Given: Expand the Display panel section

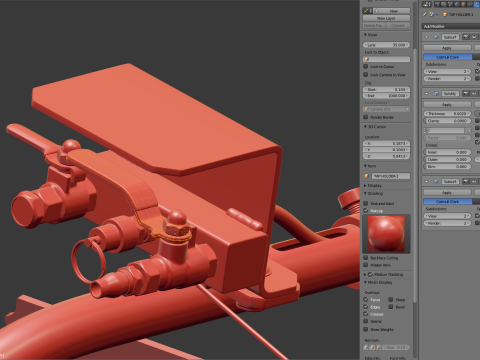Looking at the screenshot, I should (x=365, y=185).
